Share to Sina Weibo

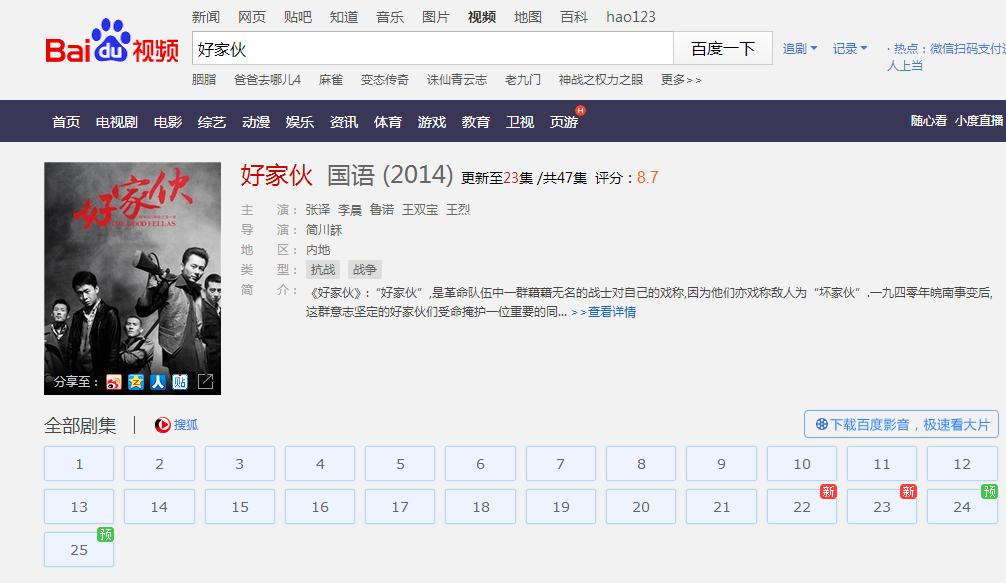click(x=113, y=383)
